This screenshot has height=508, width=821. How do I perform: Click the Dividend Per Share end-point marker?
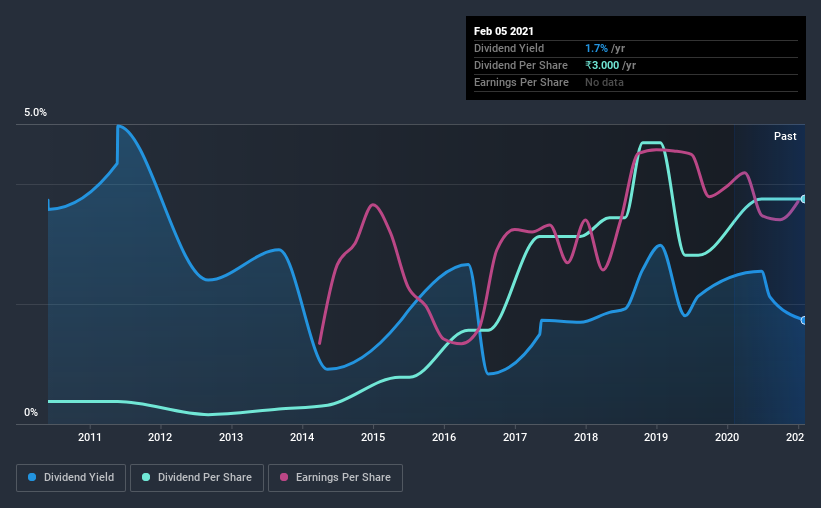click(x=804, y=199)
